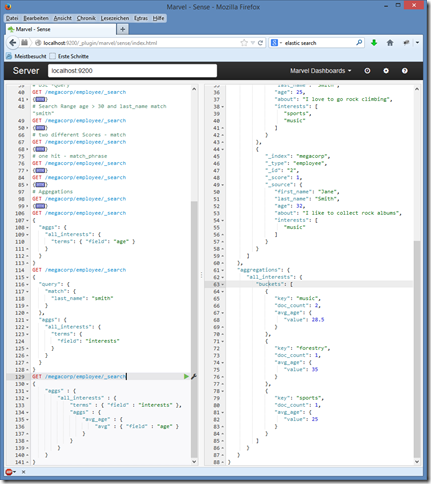Viewport: 431px width, 484px height.
Task: Collapse aggregations fold arrow at output line 61
Action: pos(223,270)
